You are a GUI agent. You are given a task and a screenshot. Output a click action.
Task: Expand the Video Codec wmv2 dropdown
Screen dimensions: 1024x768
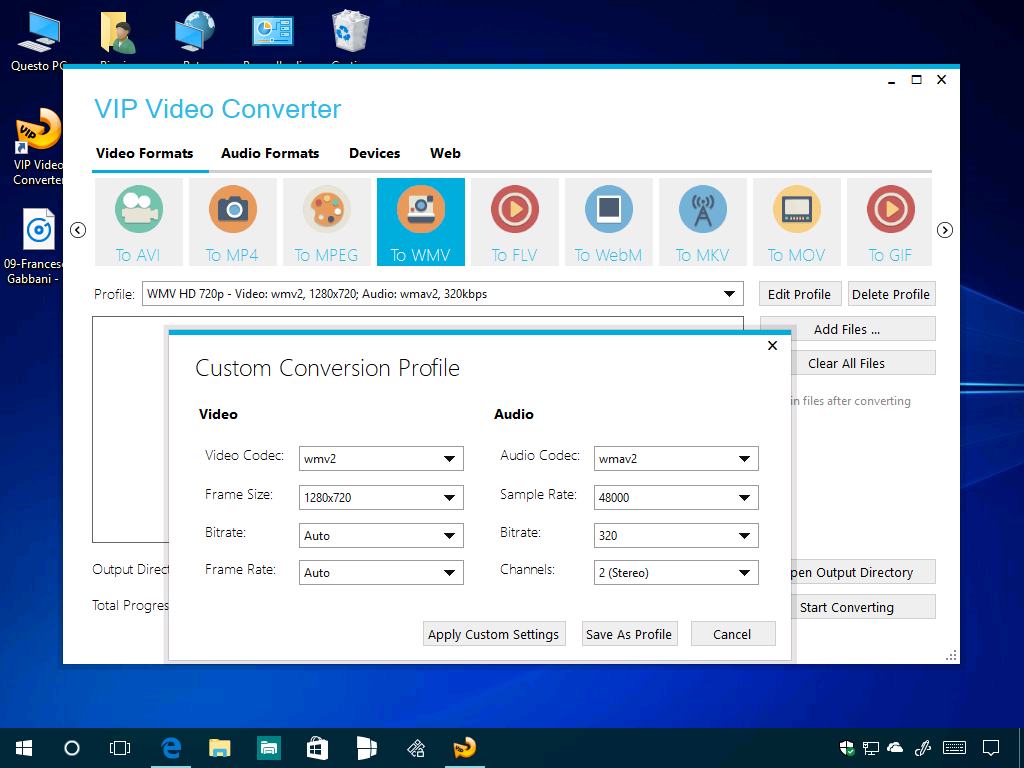(x=381, y=458)
